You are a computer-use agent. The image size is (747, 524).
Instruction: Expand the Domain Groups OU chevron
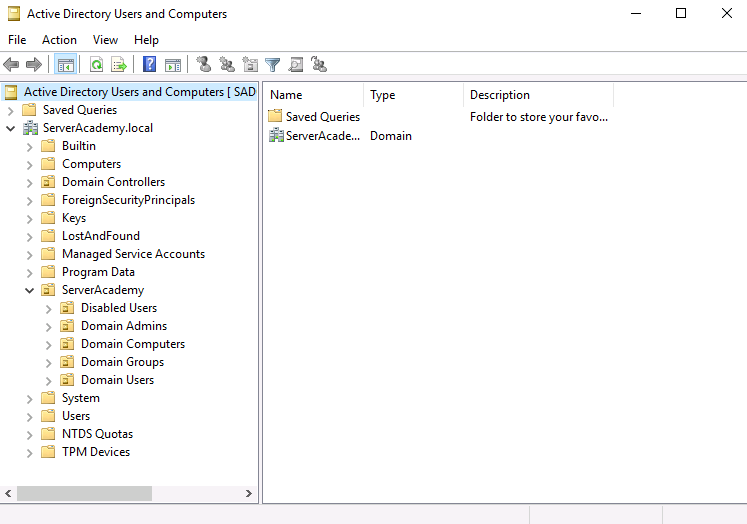point(49,363)
